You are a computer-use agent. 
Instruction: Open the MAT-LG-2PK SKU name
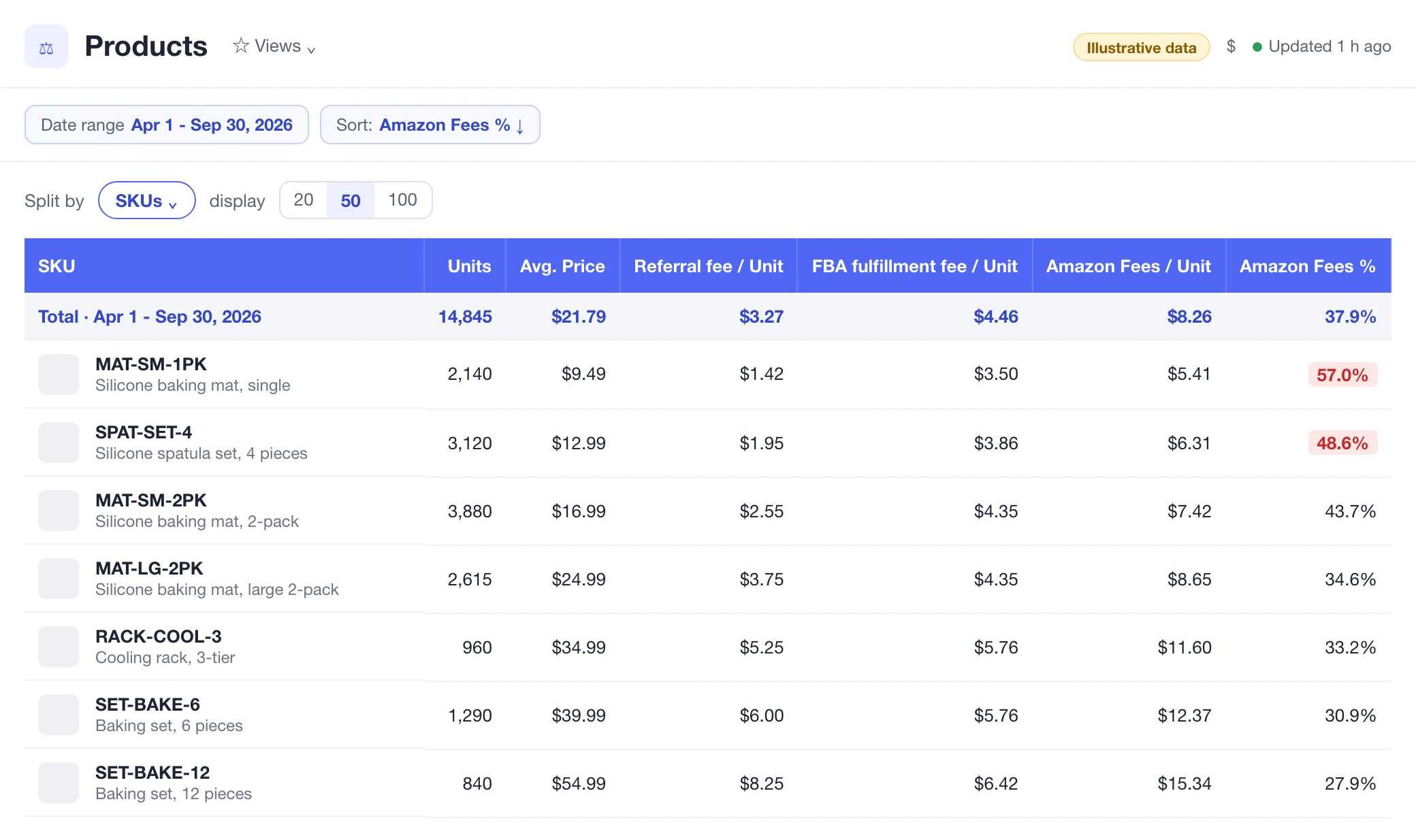[x=149, y=568]
